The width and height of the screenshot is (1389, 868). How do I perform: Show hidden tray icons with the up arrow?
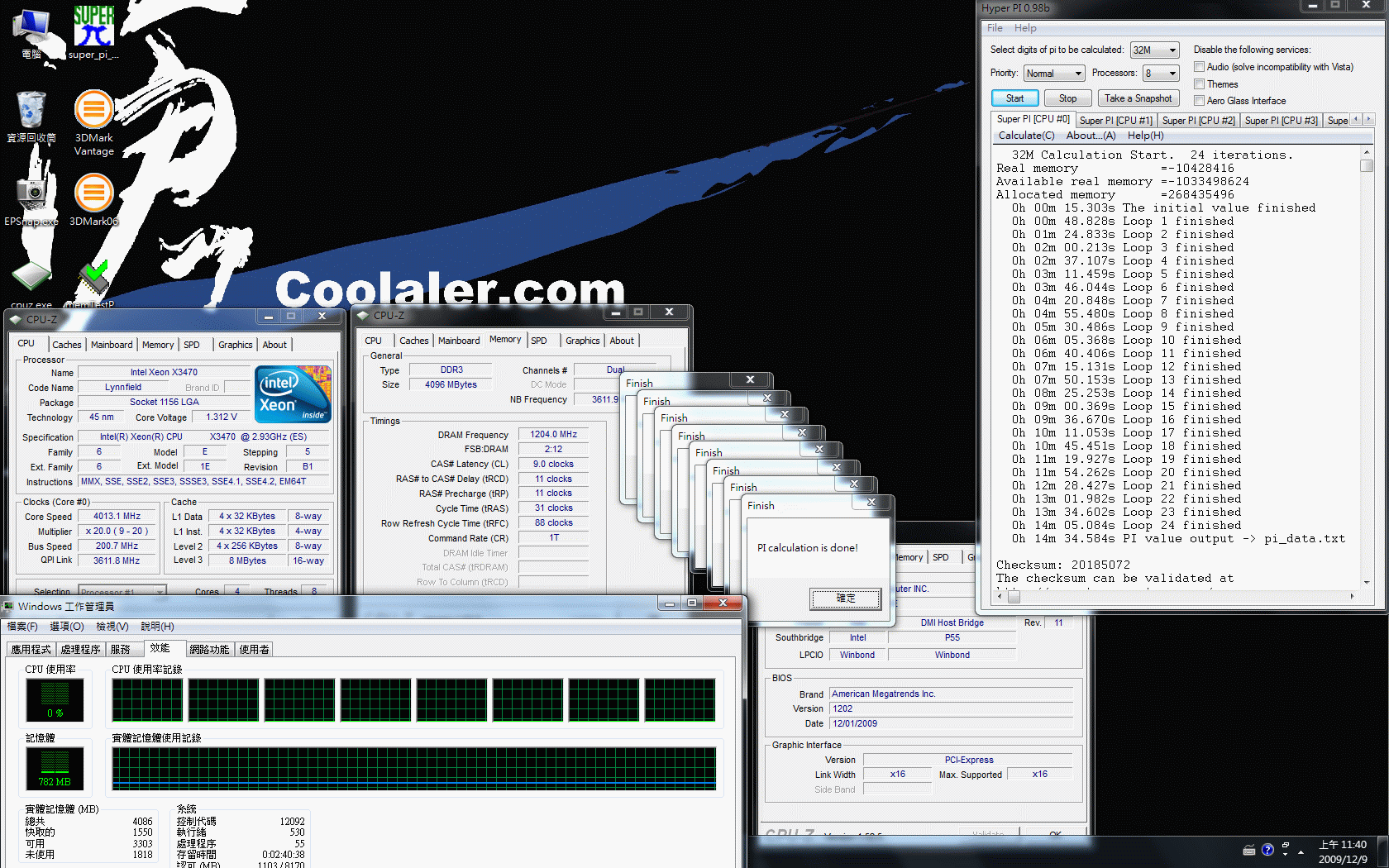(1301, 851)
